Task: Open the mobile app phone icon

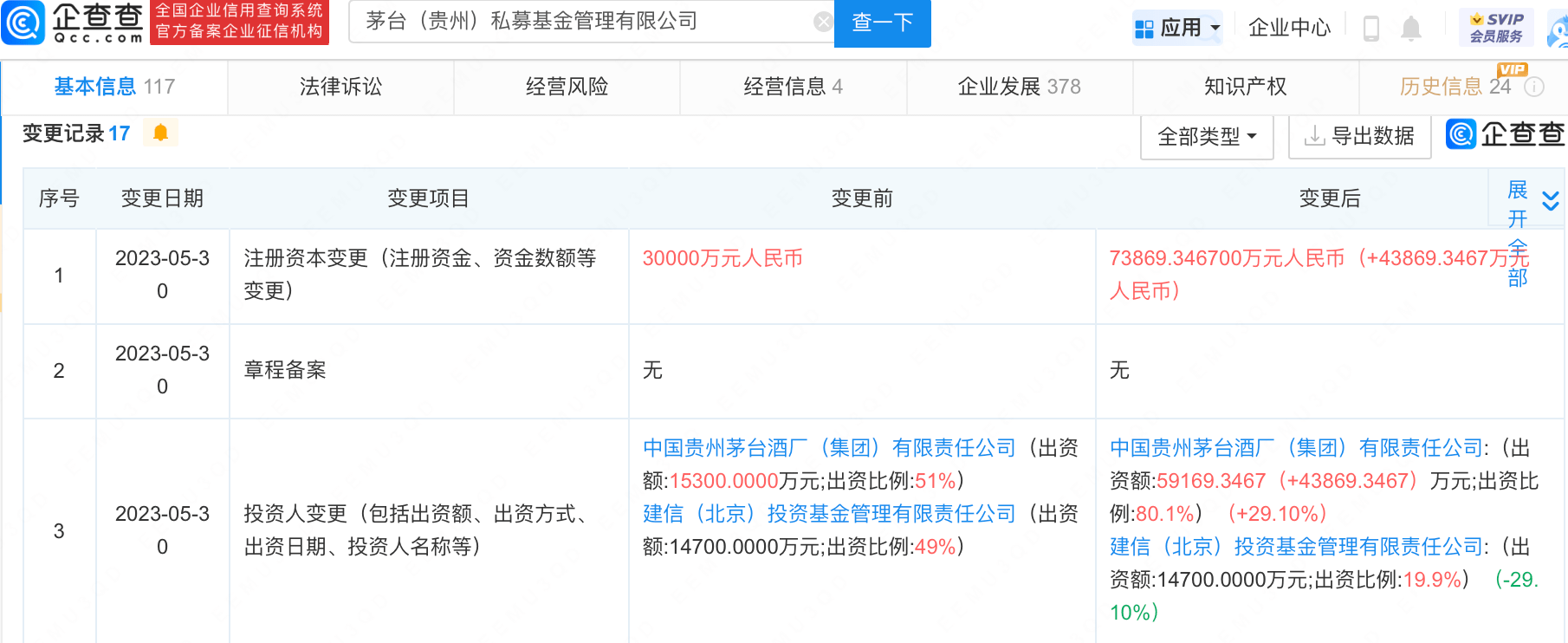Action: 1370,29
